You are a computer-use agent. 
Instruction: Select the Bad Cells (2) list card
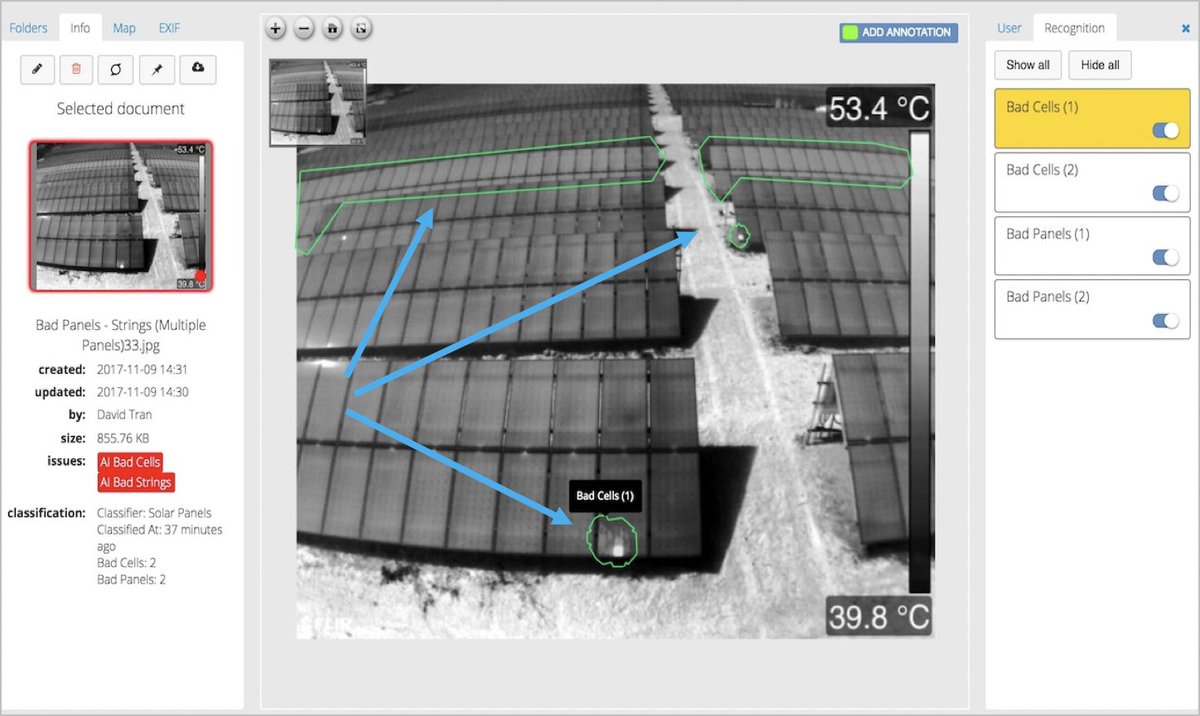pyautogui.click(x=1092, y=182)
